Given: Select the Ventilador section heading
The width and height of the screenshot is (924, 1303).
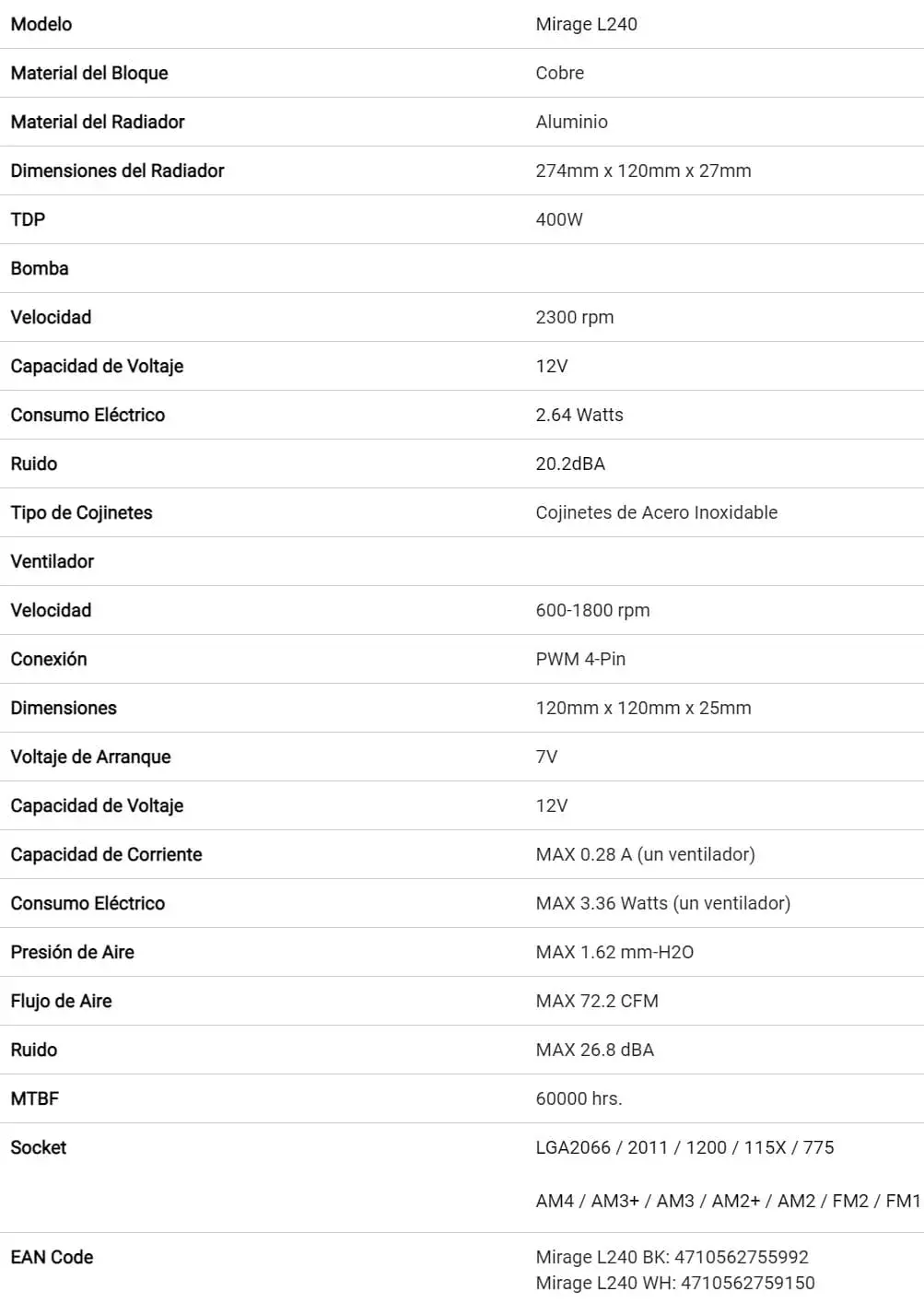Looking at the screenshot, I should point(53,562).
